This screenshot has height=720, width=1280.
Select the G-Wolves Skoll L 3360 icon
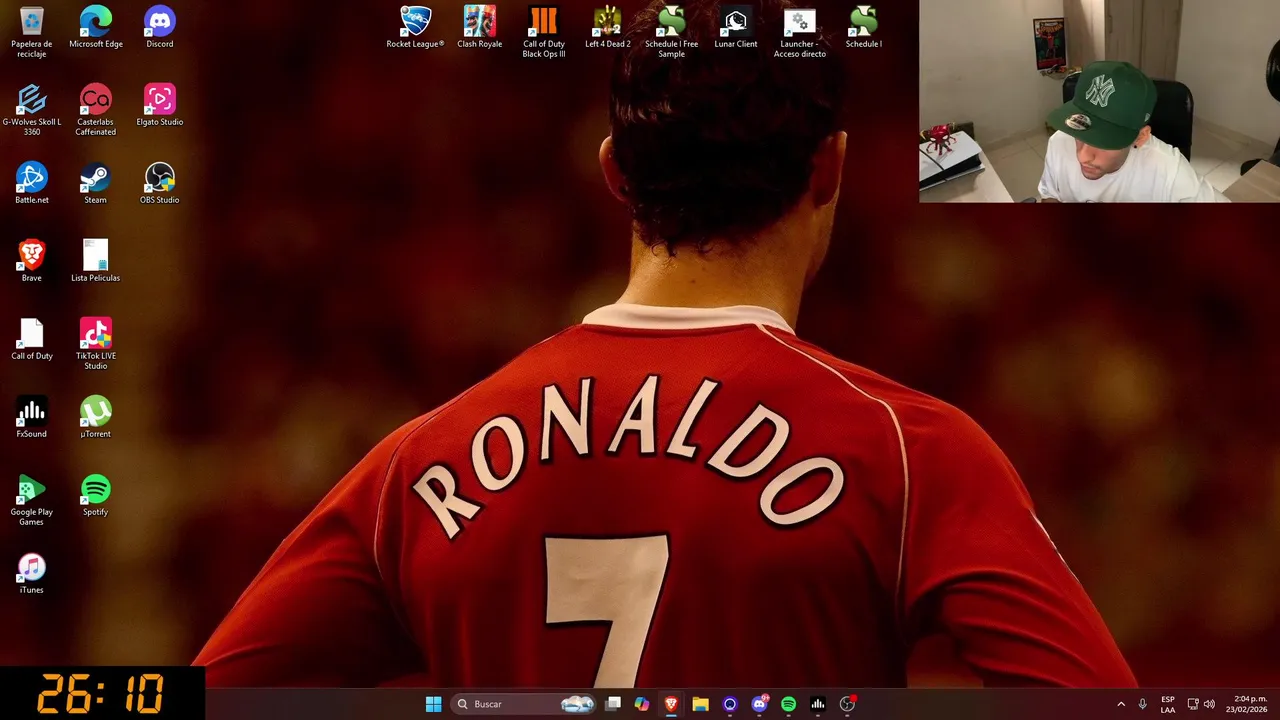point(31,110)
